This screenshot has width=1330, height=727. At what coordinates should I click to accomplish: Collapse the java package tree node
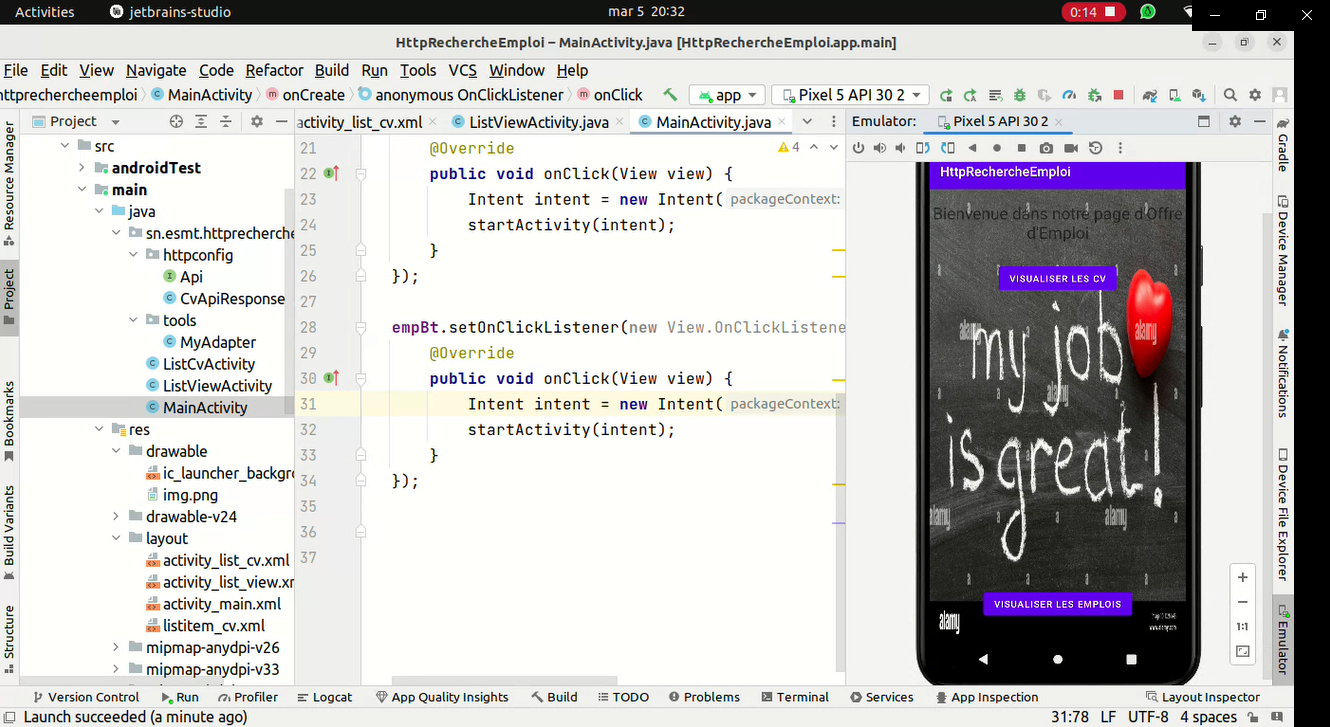(97, 211)
